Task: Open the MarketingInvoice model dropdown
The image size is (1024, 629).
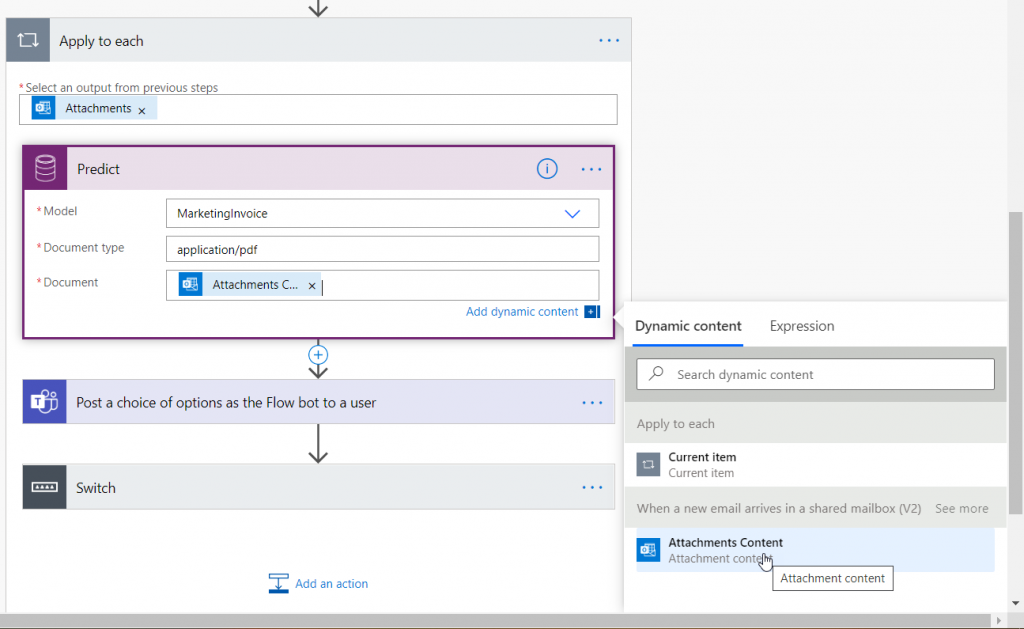Action: click(x=572, y=213)
